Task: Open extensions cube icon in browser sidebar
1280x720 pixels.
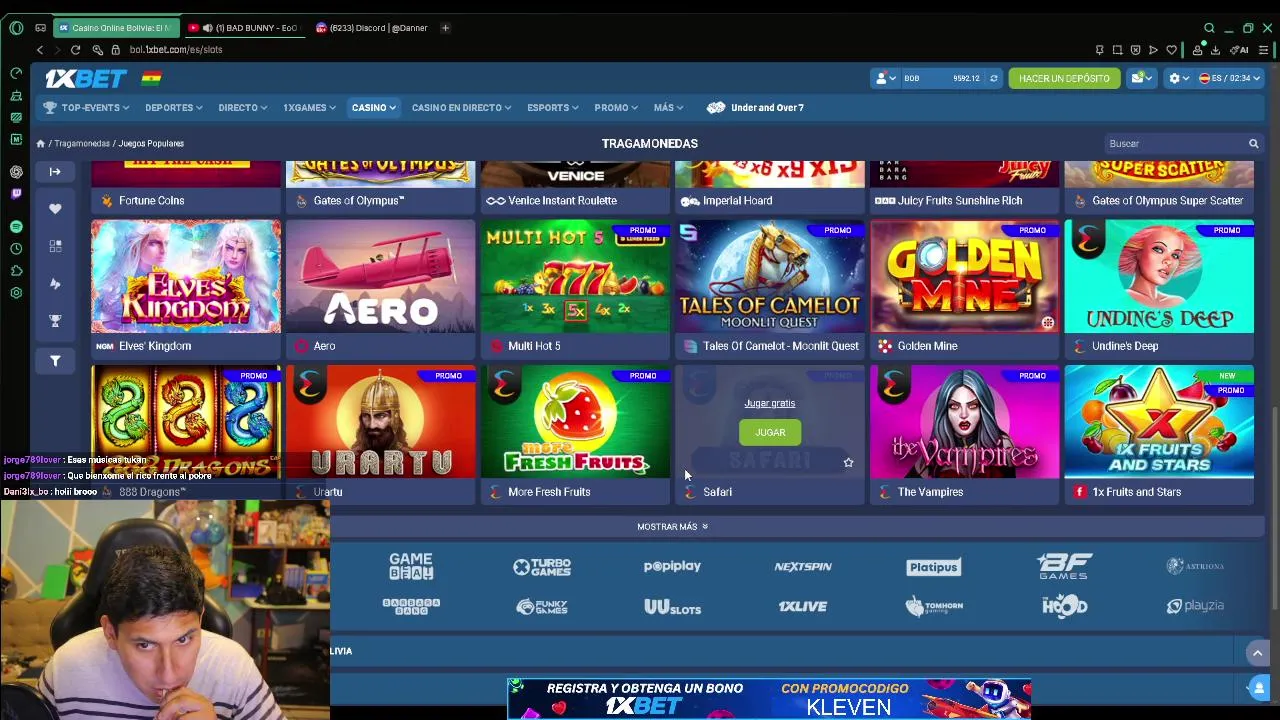Action: 16,271
